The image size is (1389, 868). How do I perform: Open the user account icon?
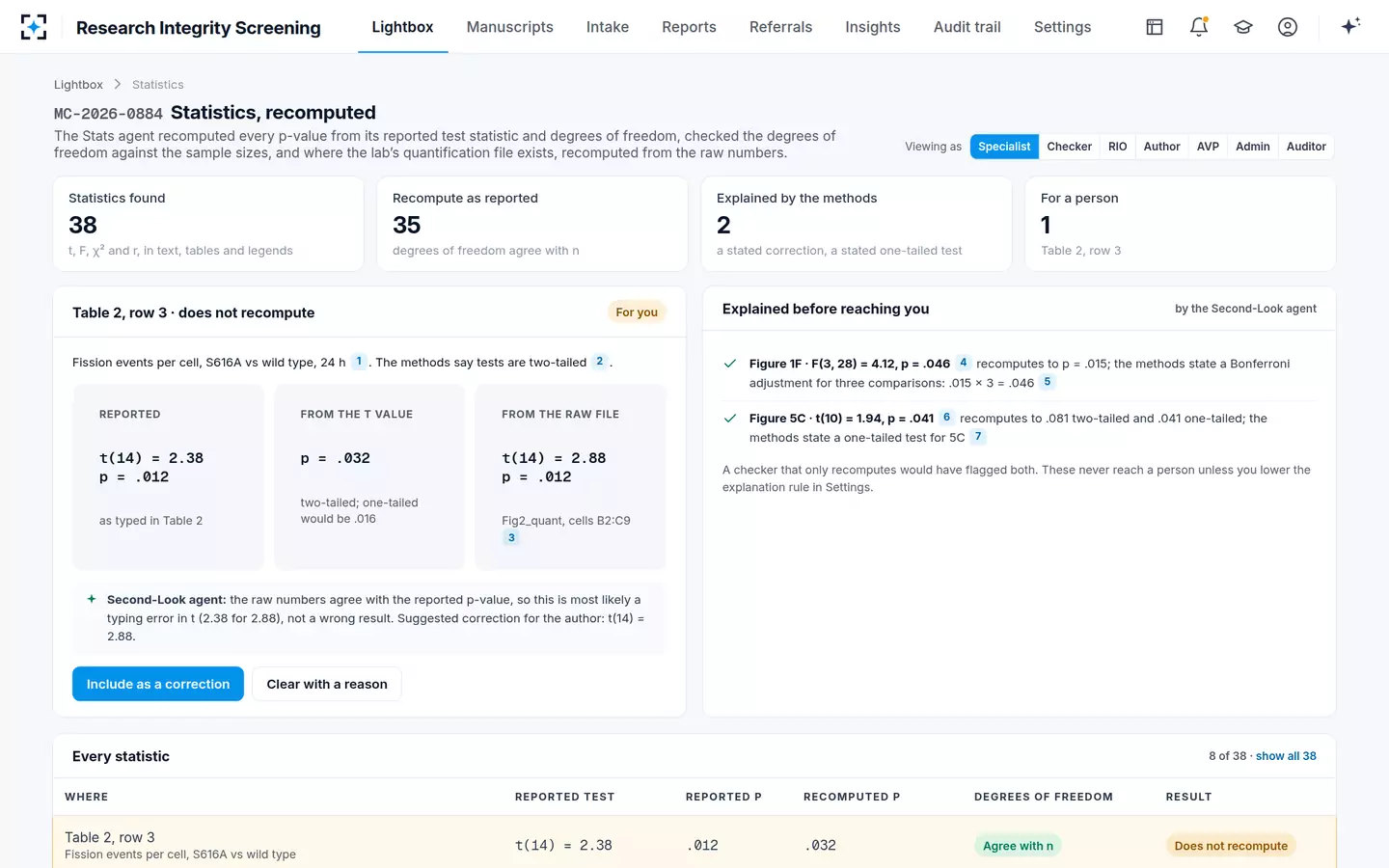point(1288,27)
